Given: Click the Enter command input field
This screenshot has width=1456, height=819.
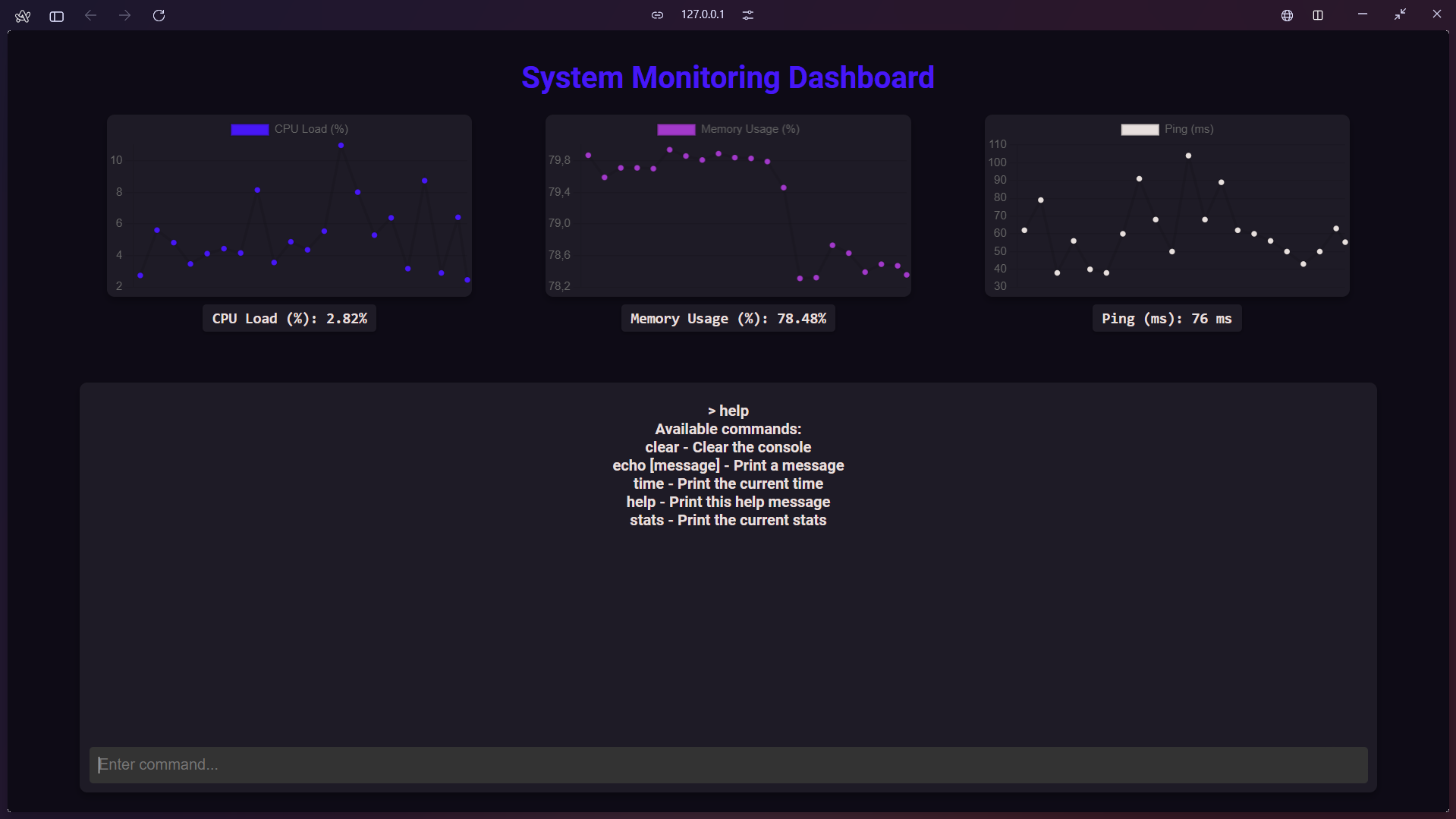Looking at the screenshot, I should point(728,764).
